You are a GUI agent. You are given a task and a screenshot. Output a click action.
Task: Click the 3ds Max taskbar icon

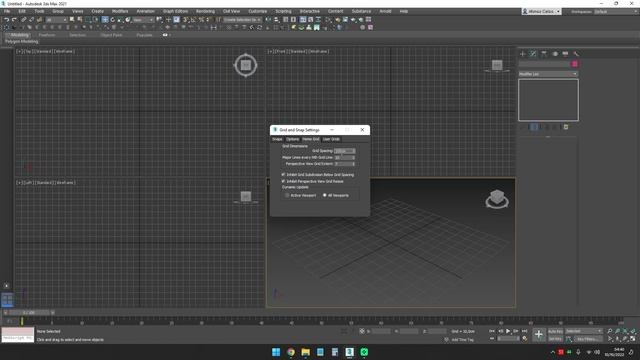pyautogui.click(x=349, y=352)
